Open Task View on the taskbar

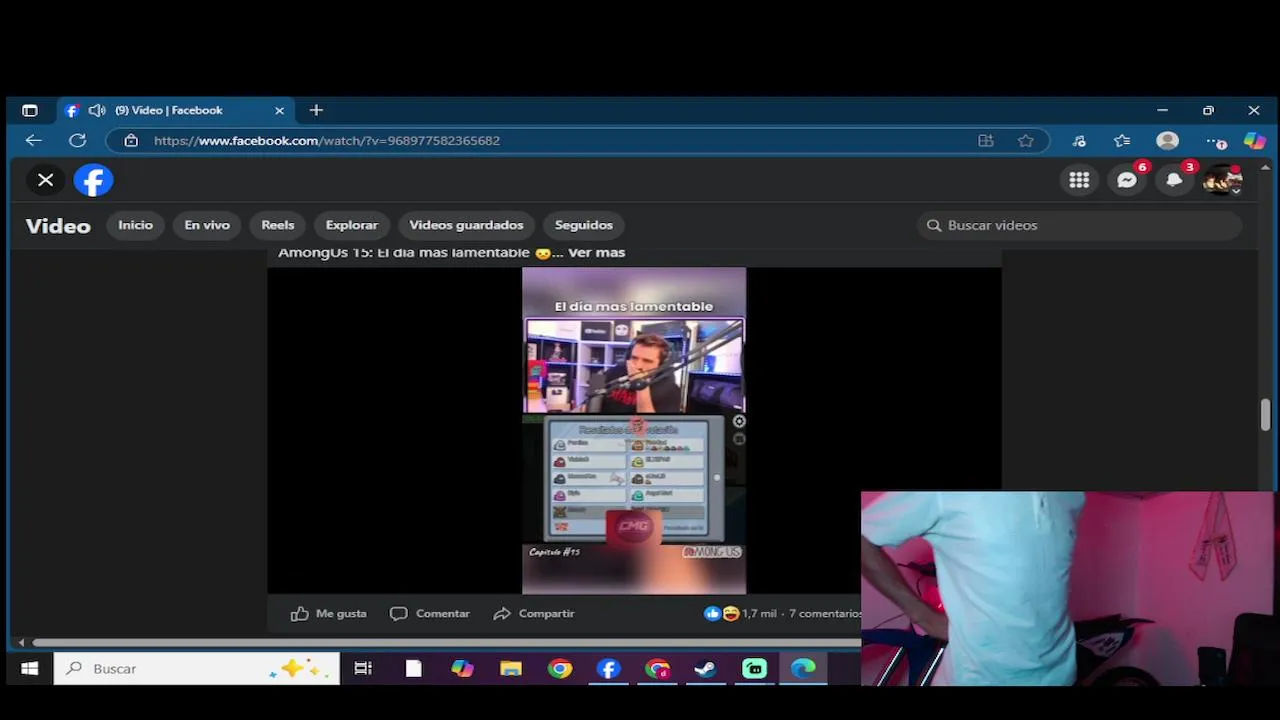(x=363, y=669)
